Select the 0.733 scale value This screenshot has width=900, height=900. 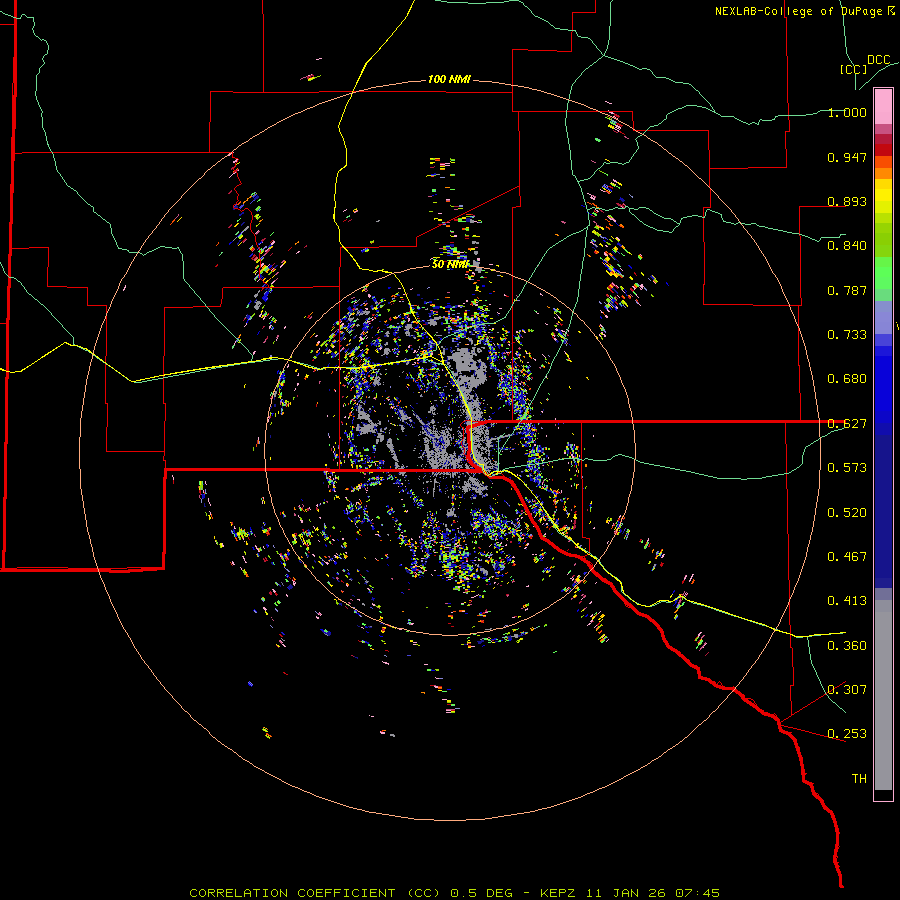(847, 335)
